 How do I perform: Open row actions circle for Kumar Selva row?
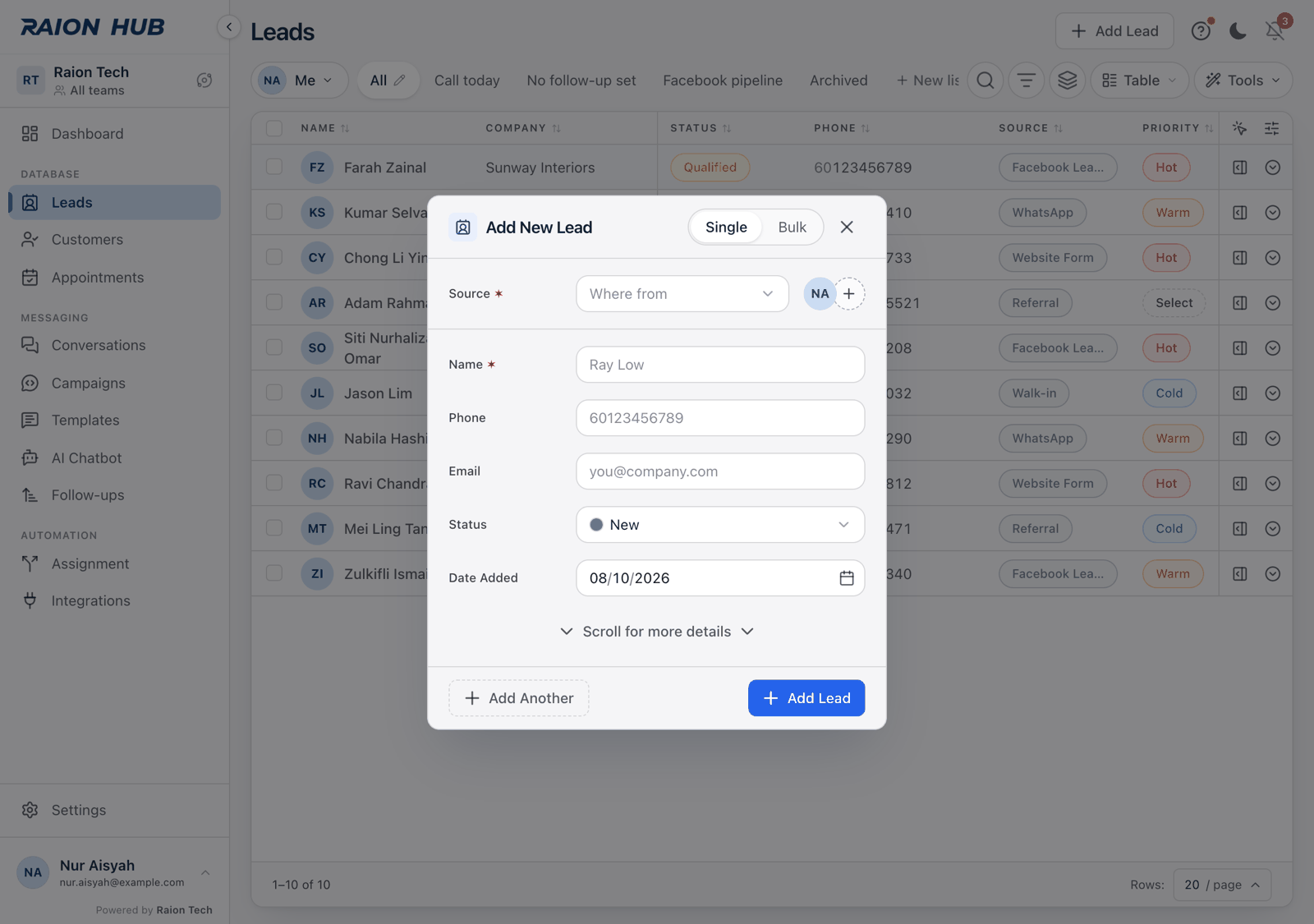1273,213
